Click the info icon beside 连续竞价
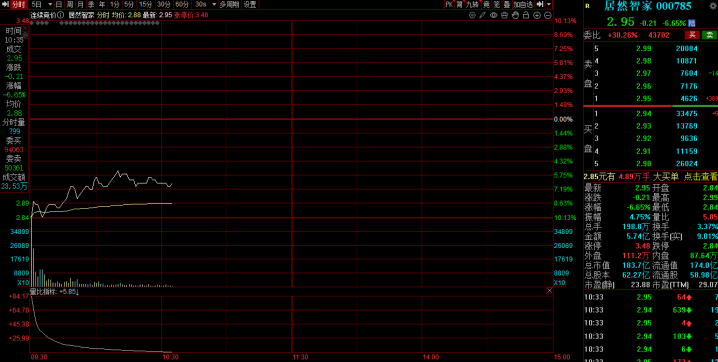 pyautogui.click(x=60, y=15)
